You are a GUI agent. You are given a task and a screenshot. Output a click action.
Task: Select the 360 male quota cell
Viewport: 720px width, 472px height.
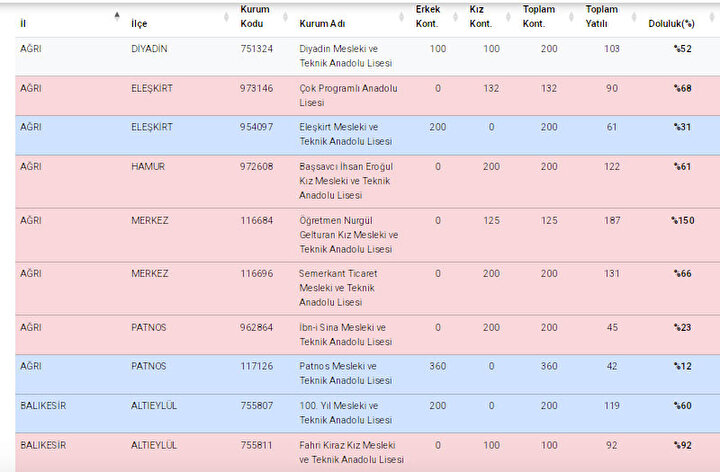click(x=438, y=366)
